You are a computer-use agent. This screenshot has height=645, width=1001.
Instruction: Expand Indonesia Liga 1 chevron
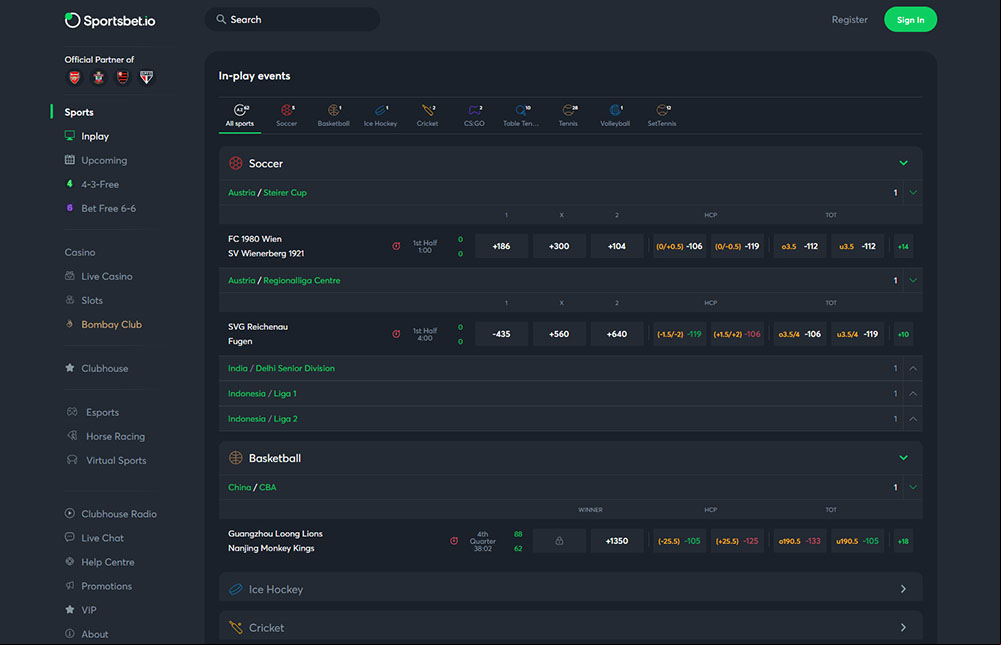click(913, 393)
